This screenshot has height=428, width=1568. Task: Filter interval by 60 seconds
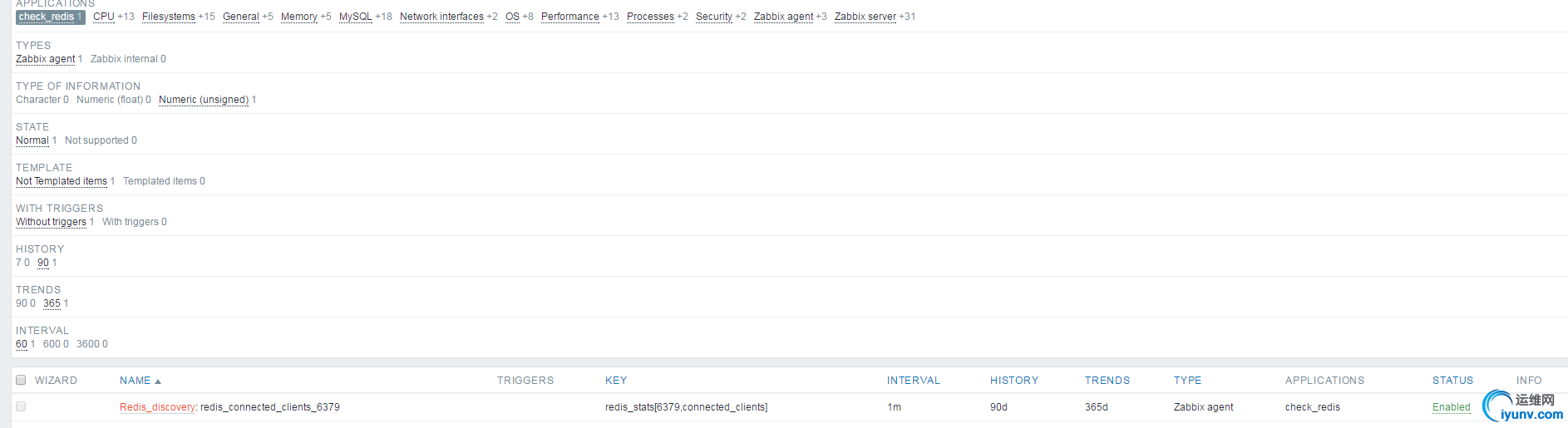(x=22, y=344)
